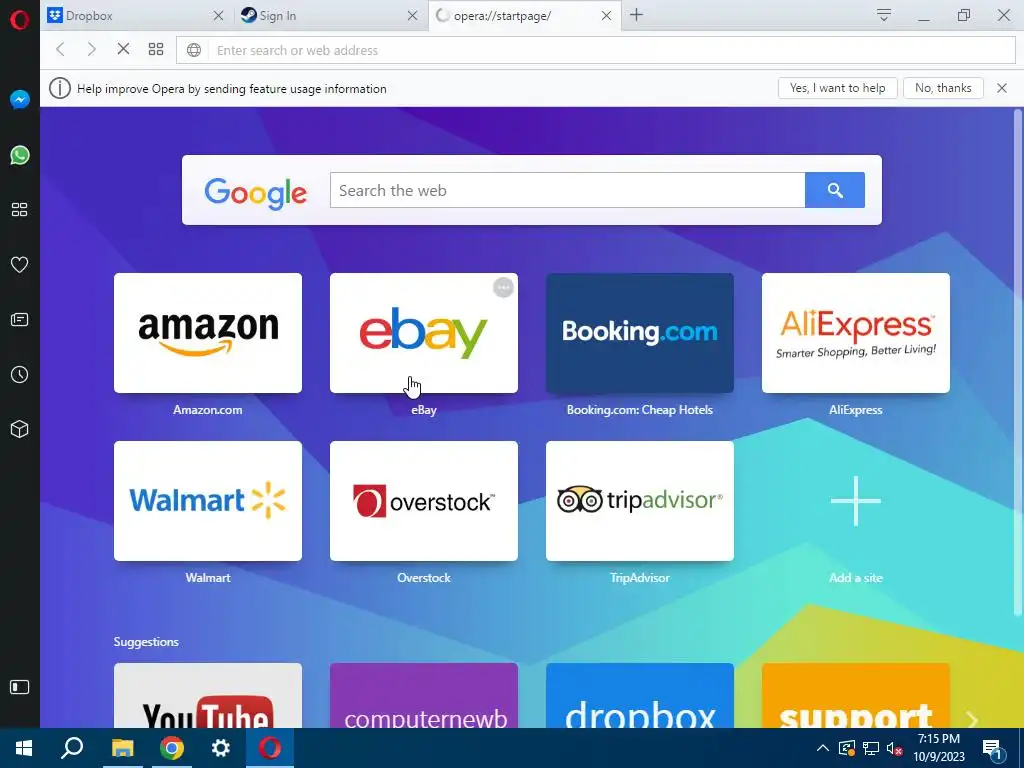1024x768 pixels.
Task: Open Bookmarks heart icon in sidebar
Action: 20,264
